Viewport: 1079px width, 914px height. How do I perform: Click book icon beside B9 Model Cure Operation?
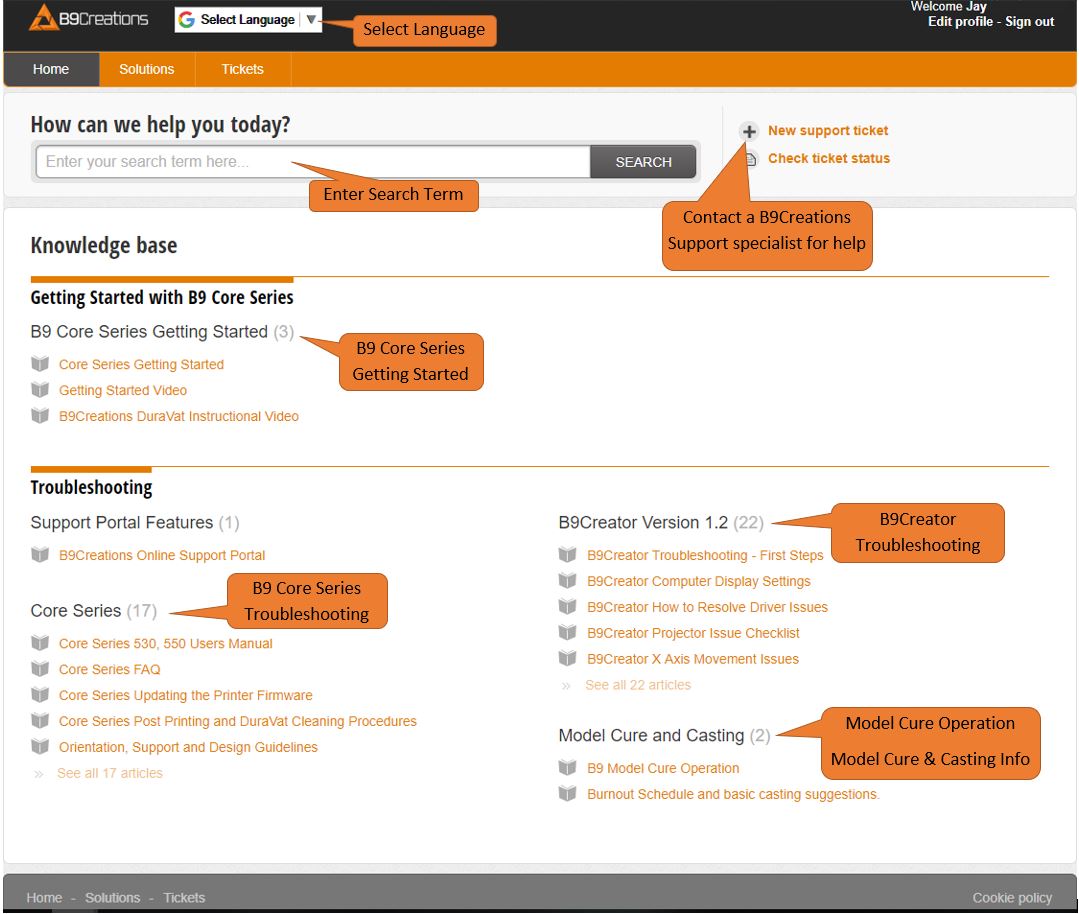tap(568, 767)
